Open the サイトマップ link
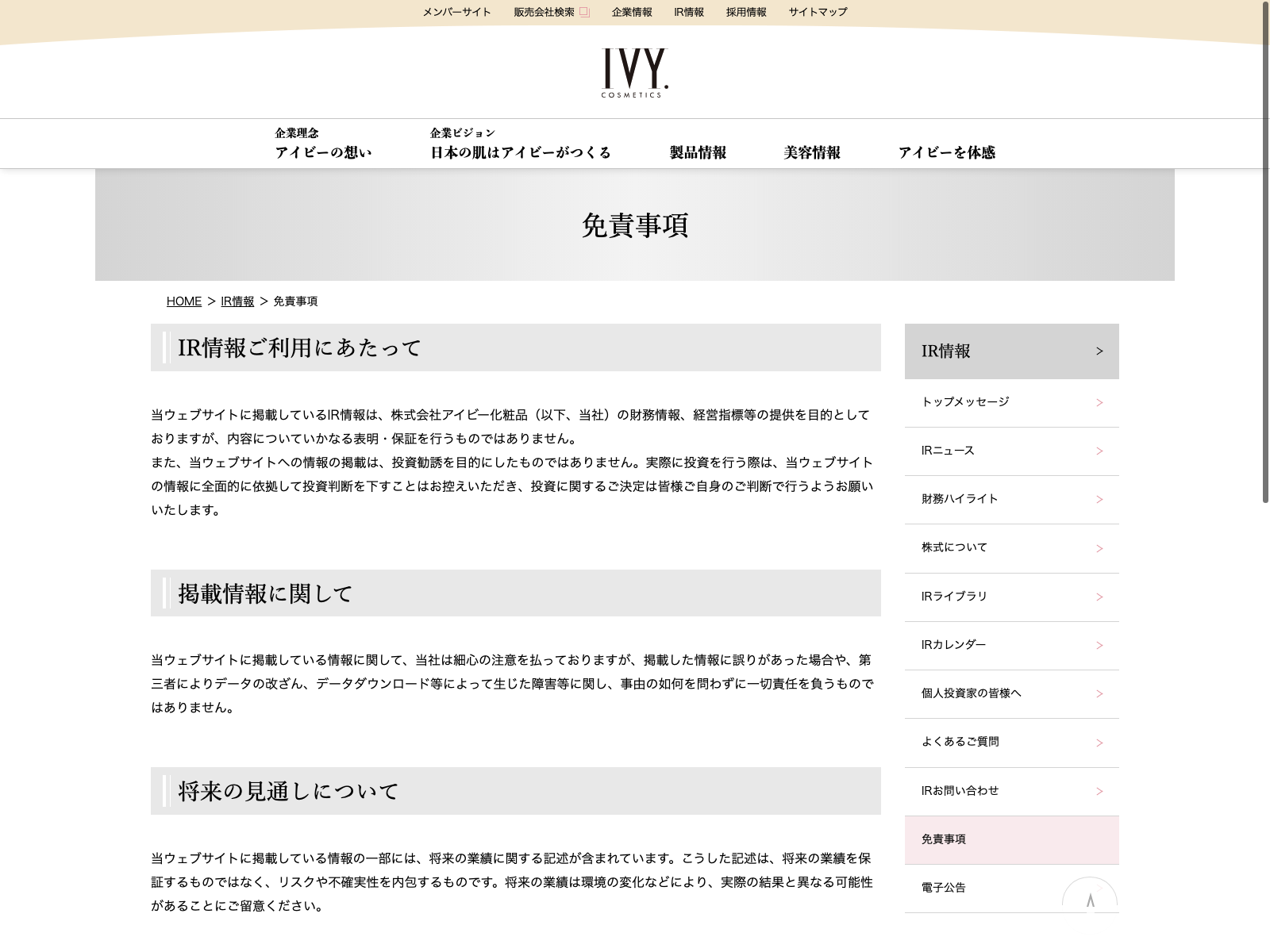Image resolution: width=1270 pixels, height=952 pixels. (x=818, y=12)
